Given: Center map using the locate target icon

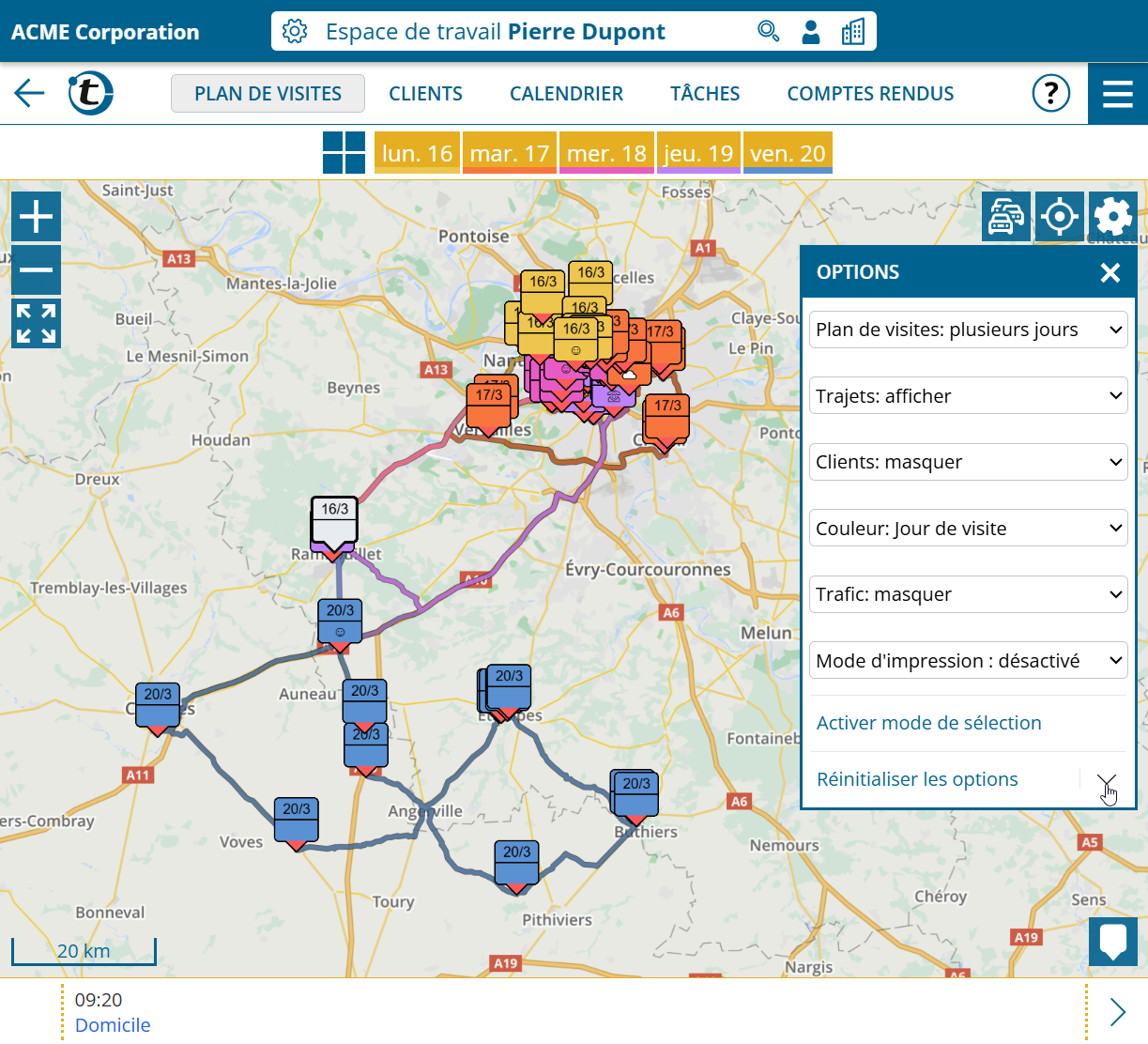Looking at the screenshot, I should coord(1059,217).
